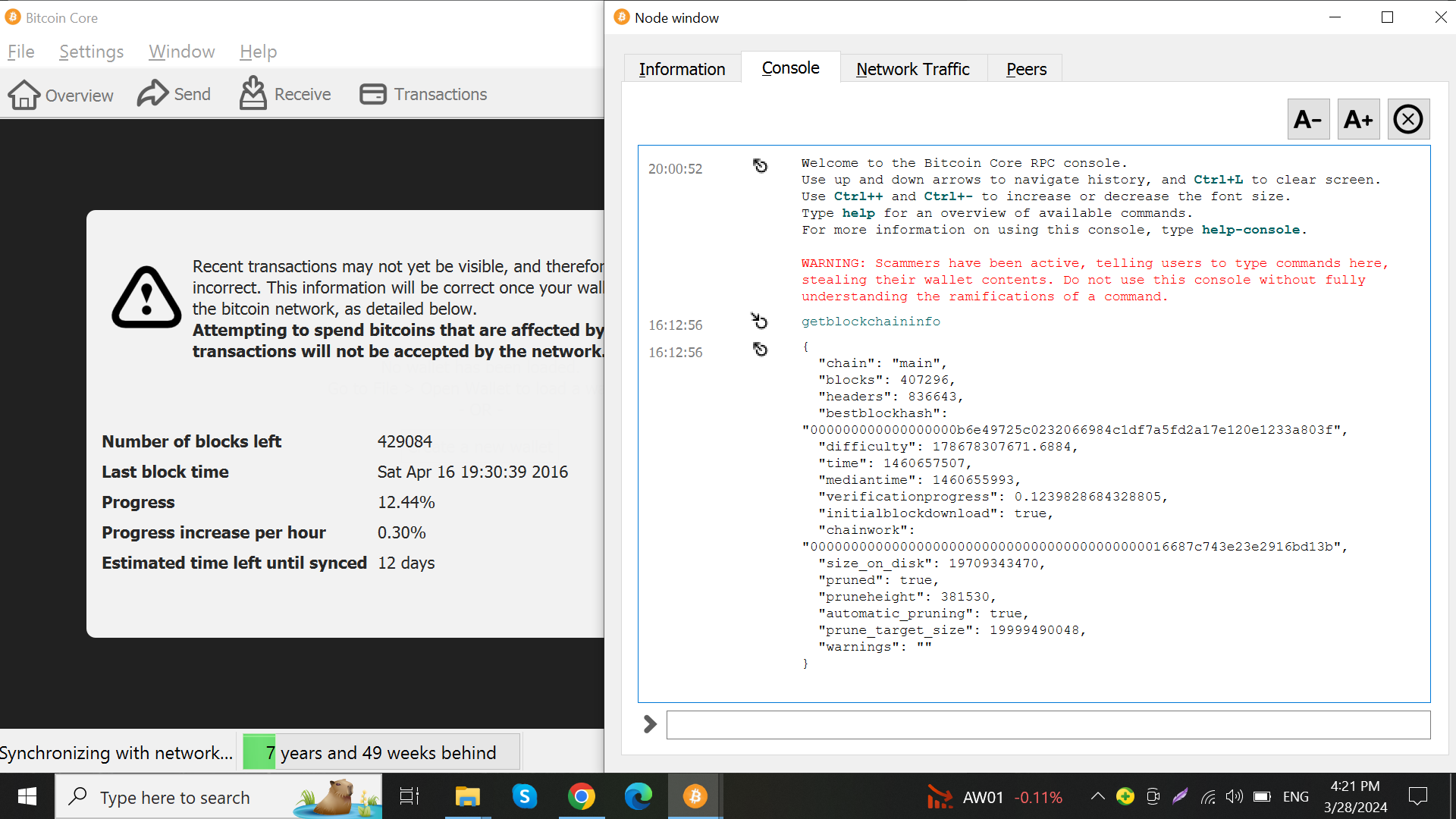Open the Settings menu

pyautogui.click(x=91, y=52)
